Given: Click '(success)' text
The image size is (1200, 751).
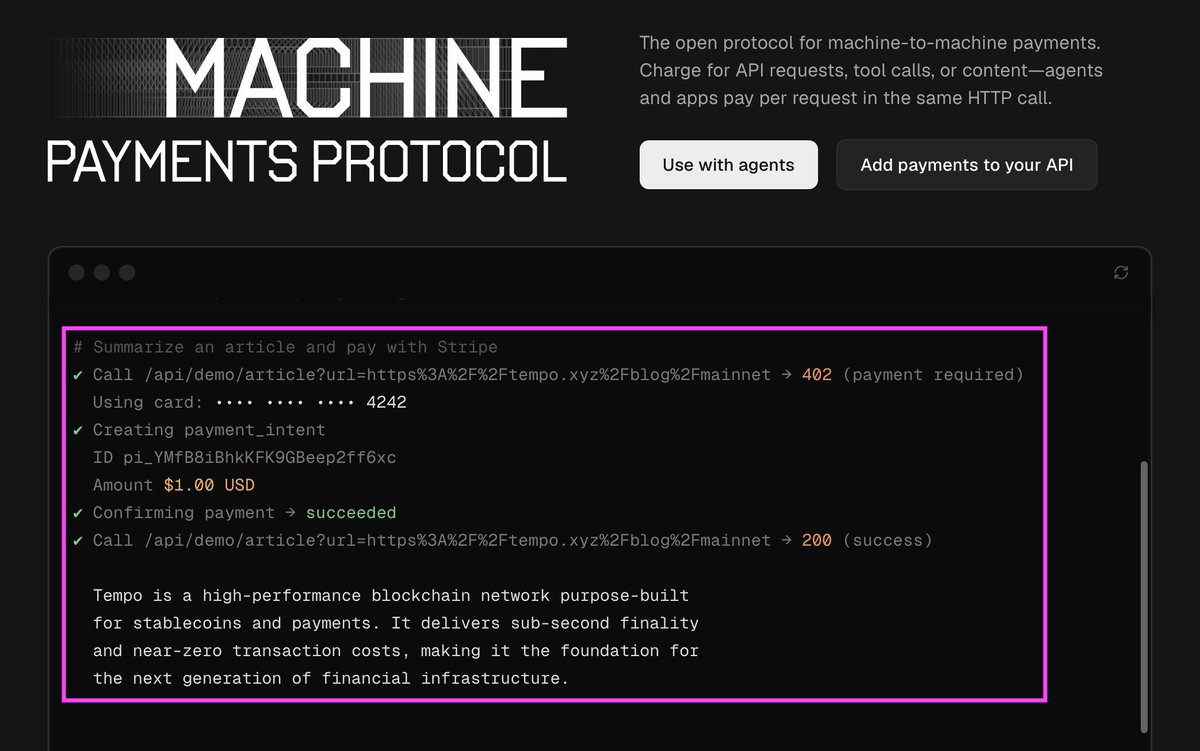Looking at the screenshot, I should 887,540.
